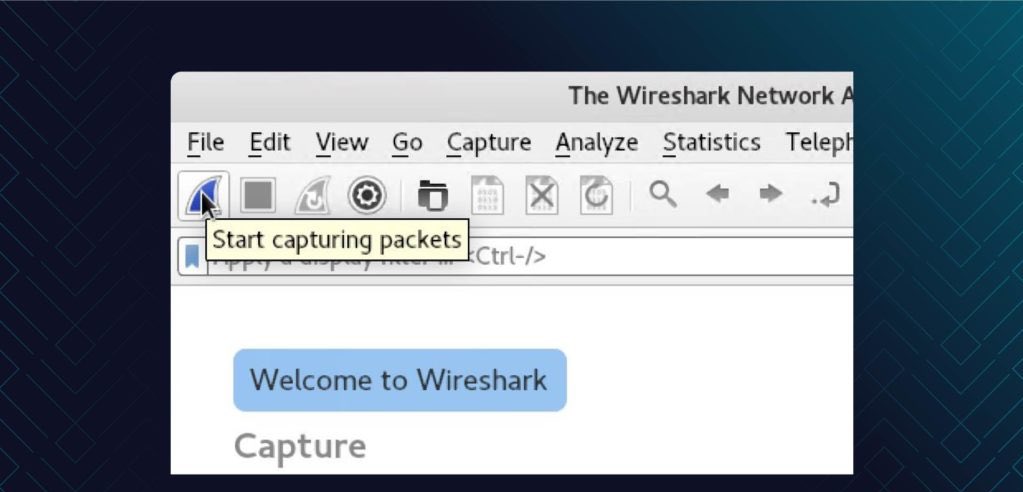Image resolution: width=1023 pixels, height=492 pixels.
Task: Open the Capture menu
Action: click(x=489, y=142)
